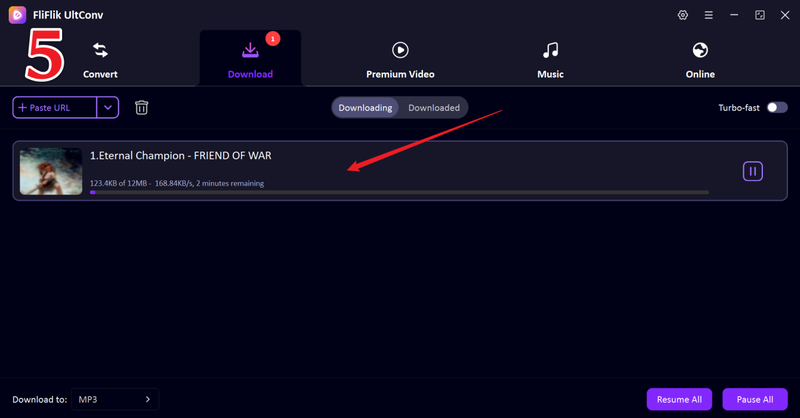Open the settings gear icon
The height and width of the screenshot is (418, 800).
point(683,15)
